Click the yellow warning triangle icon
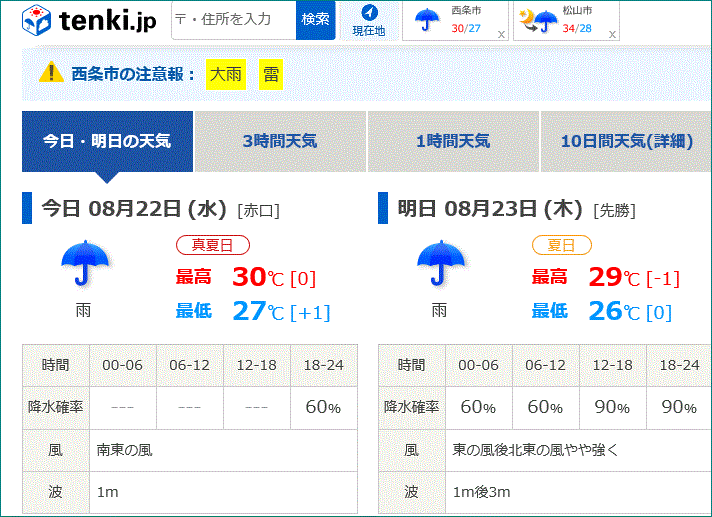Image resolution: width=712 pixels, height=517 pixels. (x=51, y=73)
